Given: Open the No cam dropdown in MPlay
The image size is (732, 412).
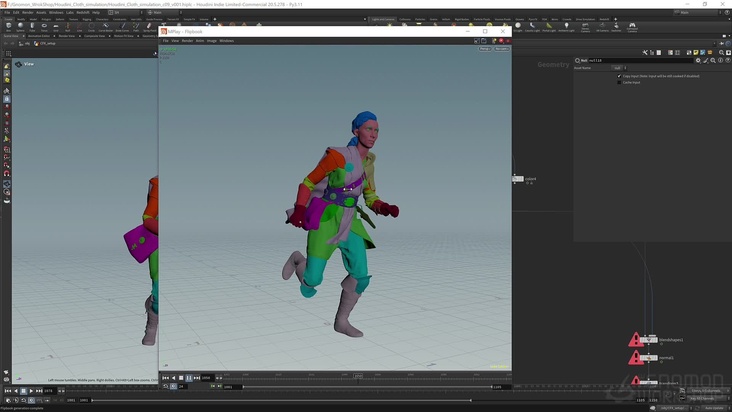Looking at the screenshot, I should [x=501, y=48].
